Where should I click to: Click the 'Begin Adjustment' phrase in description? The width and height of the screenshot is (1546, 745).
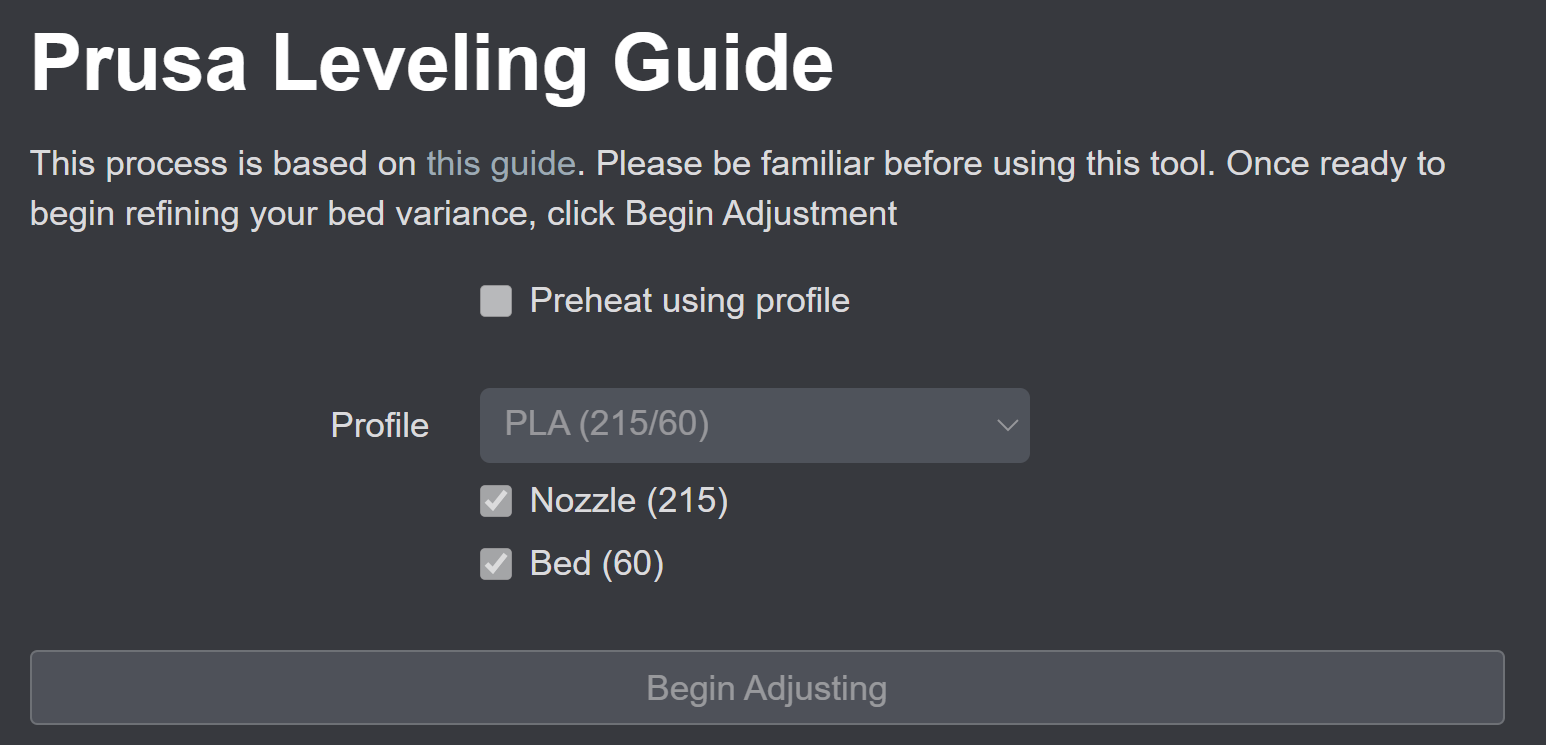pos(762,214)
